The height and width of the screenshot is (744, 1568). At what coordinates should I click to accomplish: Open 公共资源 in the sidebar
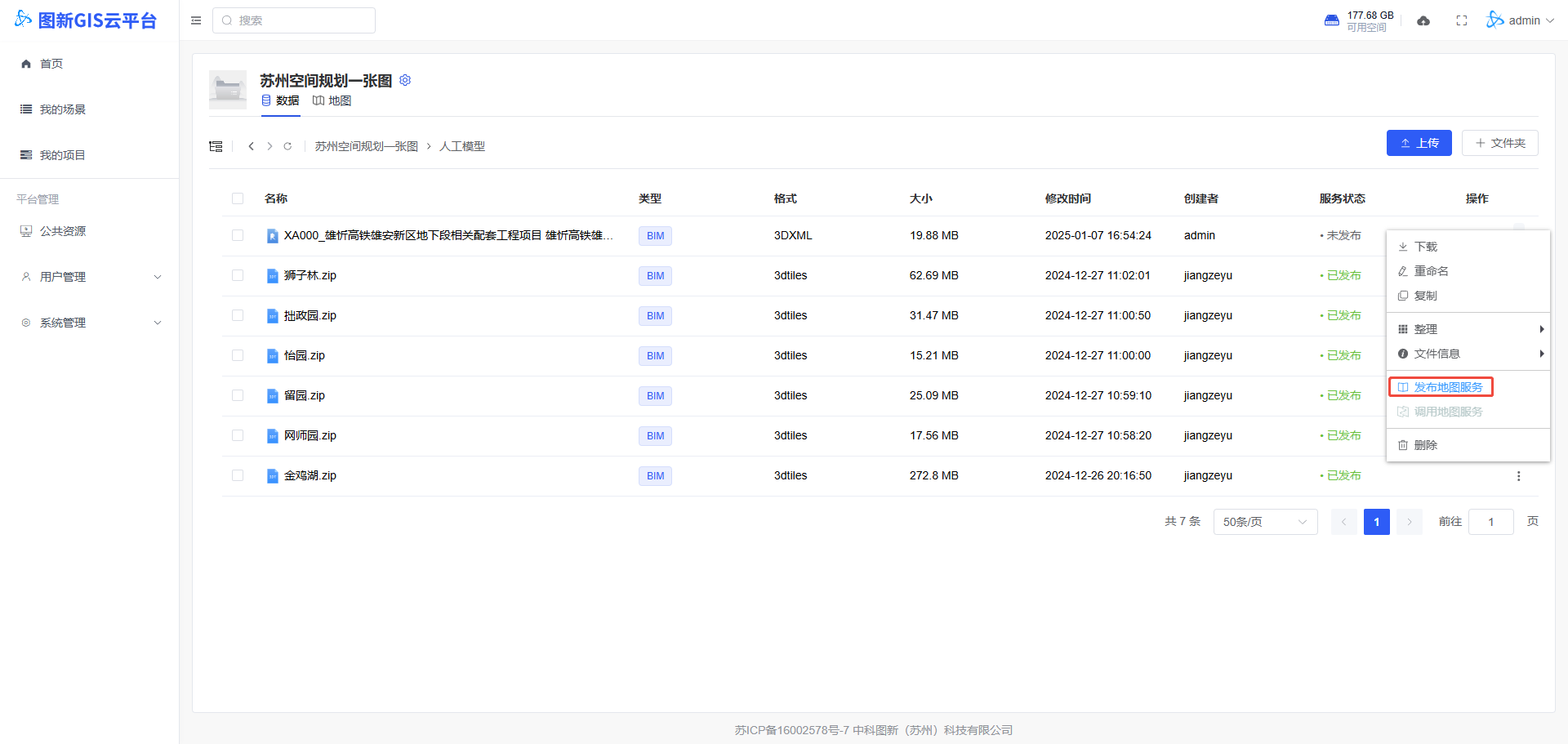tap(90, 231)
